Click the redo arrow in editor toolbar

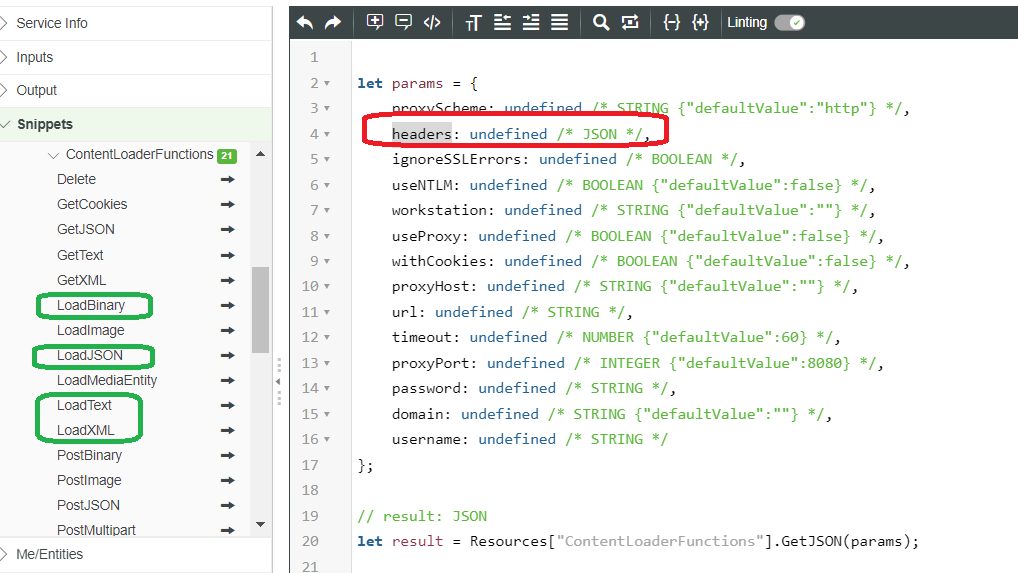pyautogui.click(x=333, y=22)
